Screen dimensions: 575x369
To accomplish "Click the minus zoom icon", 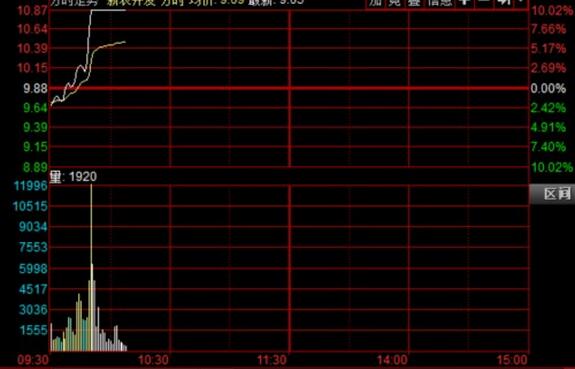I will click(x=484, y=3).
